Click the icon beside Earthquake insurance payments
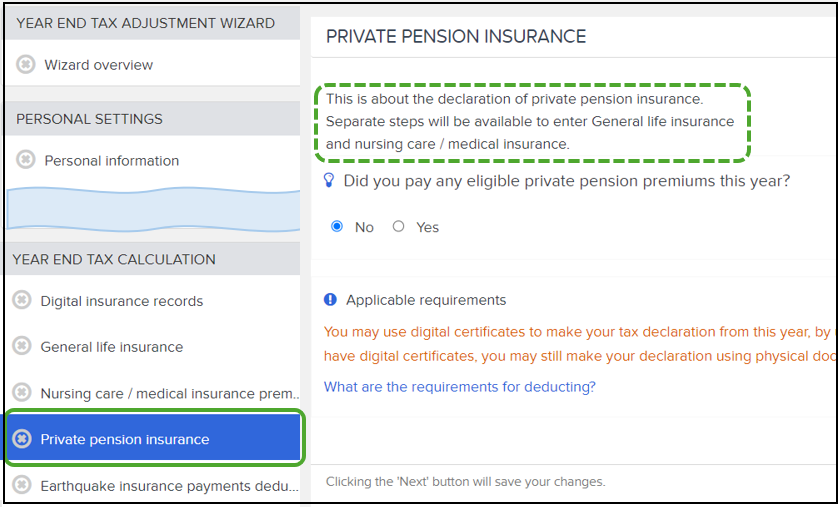The height and width of the screenshot is (507, 838). pos(22,486)
